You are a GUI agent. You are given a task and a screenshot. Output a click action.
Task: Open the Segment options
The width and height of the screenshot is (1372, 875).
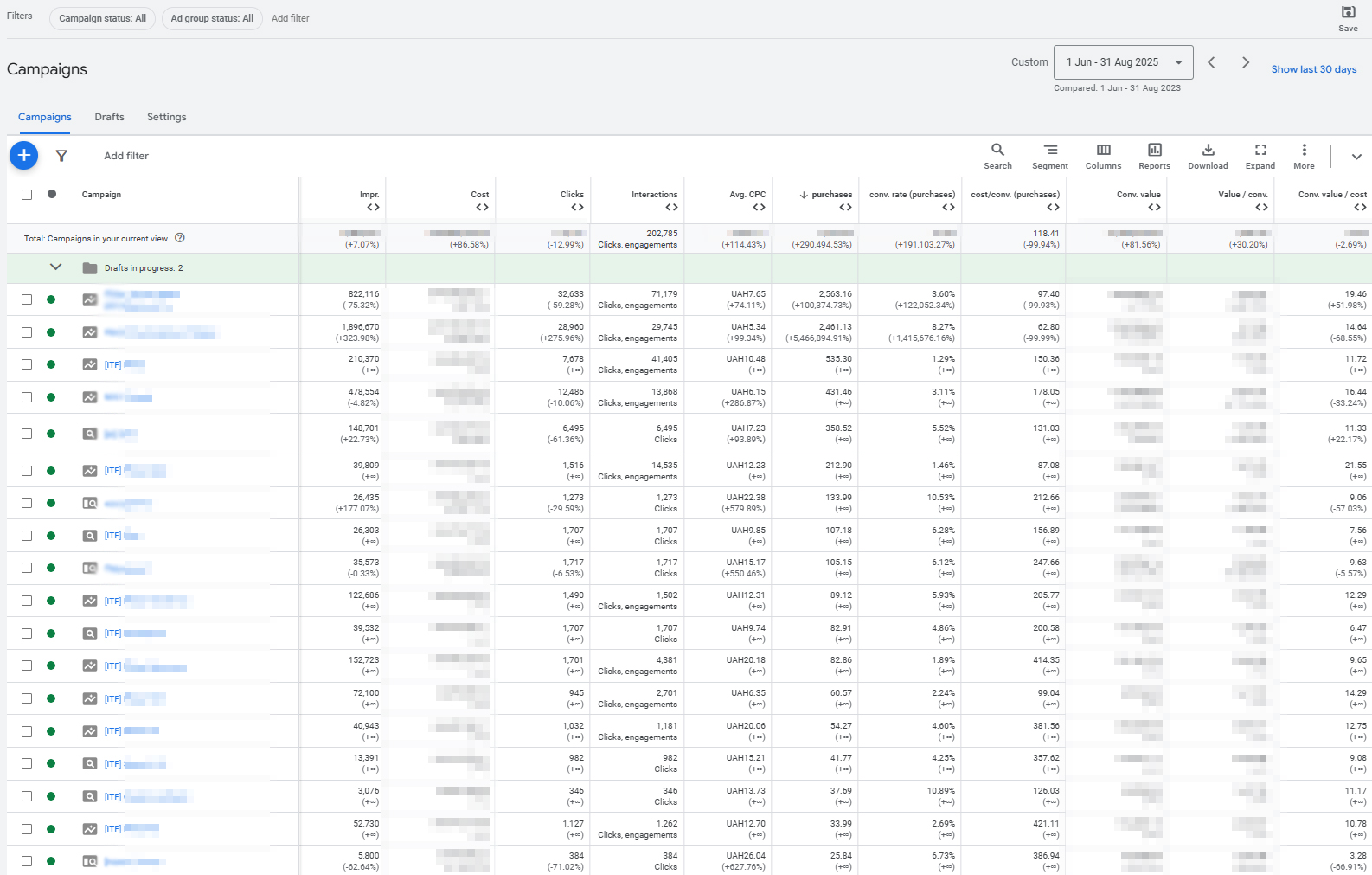[x=1049, y=156]
